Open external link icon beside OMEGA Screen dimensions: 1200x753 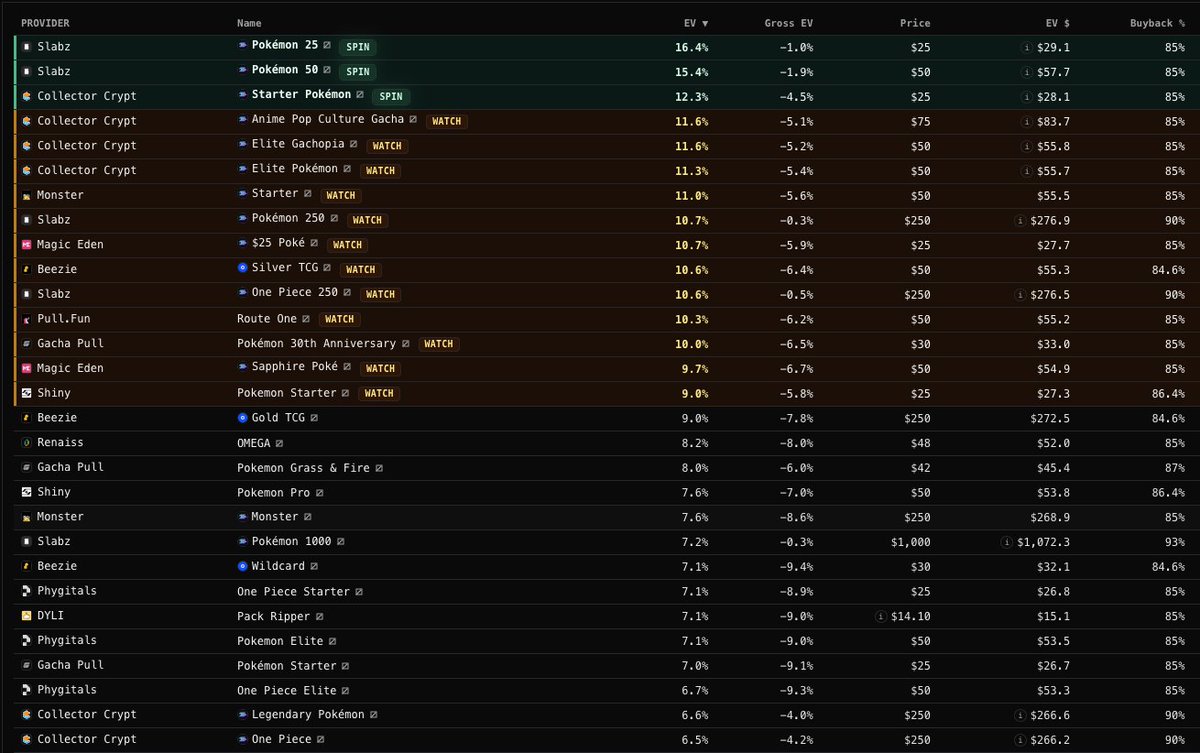tap(279, 443)
